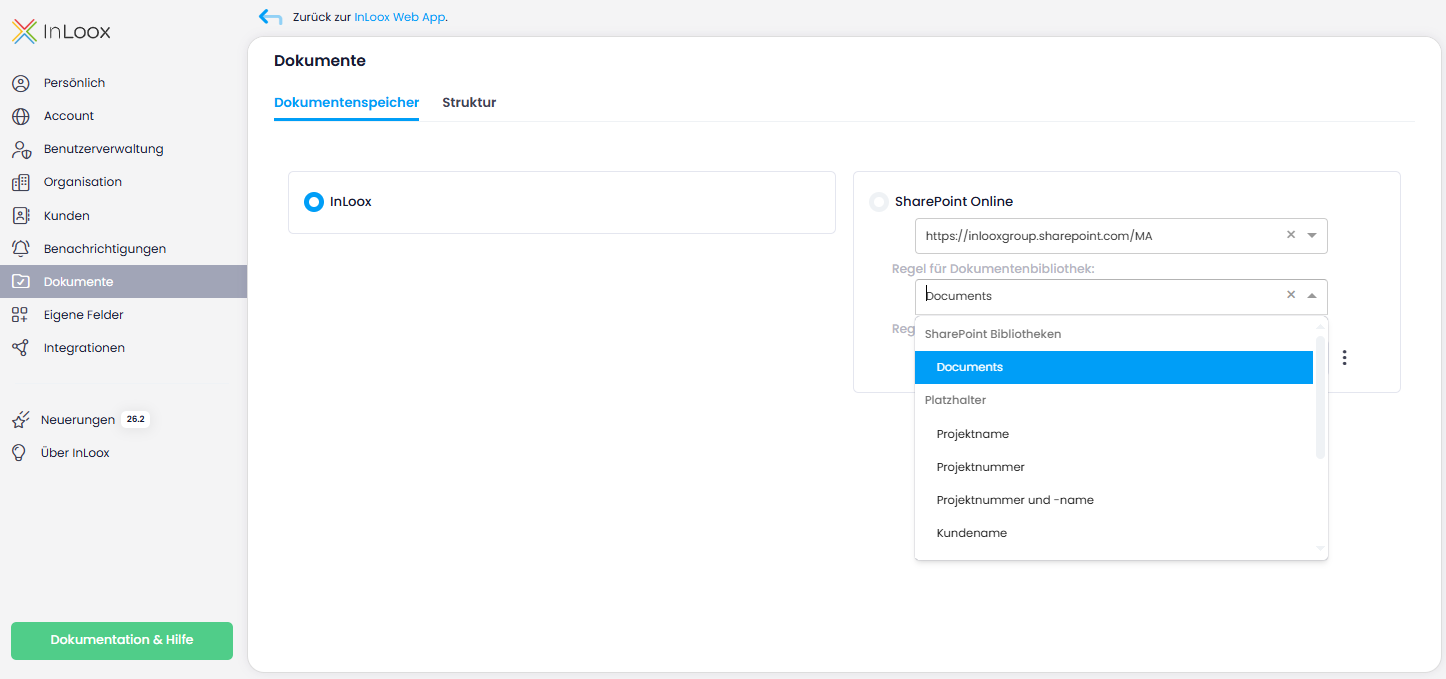This screenshot has width=1446, height=679.
Task: Open the three-dot more options menu
Action: (1345, 357)
